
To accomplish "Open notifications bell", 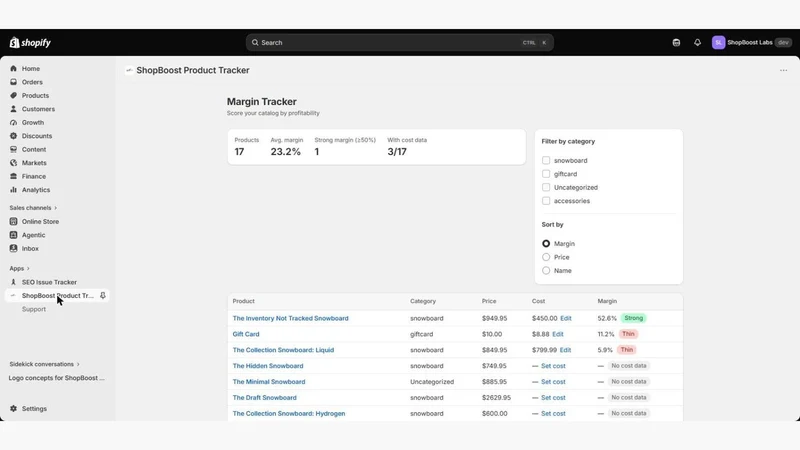I will click(697, 42).
